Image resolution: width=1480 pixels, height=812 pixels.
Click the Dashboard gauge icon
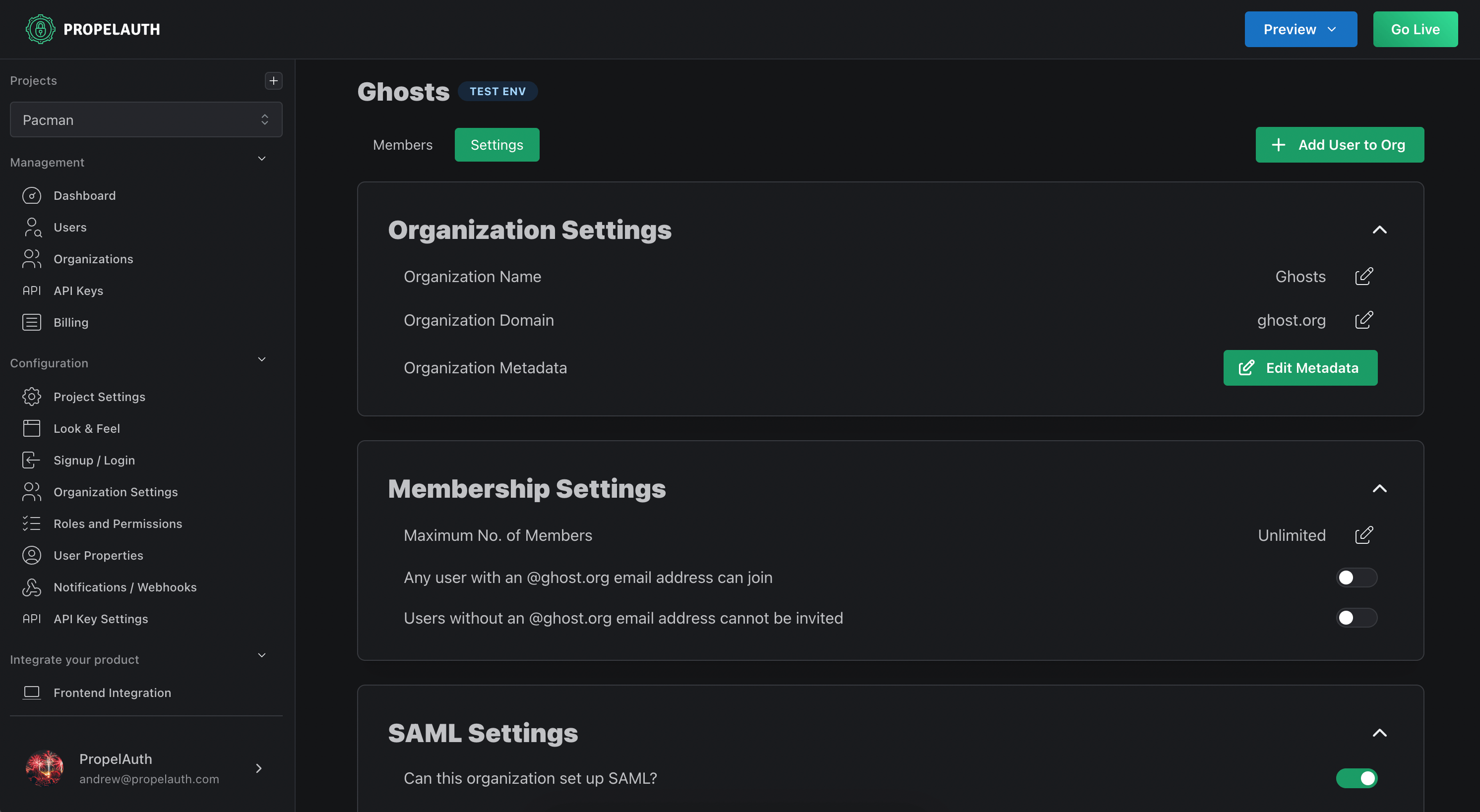coord(32,196)
